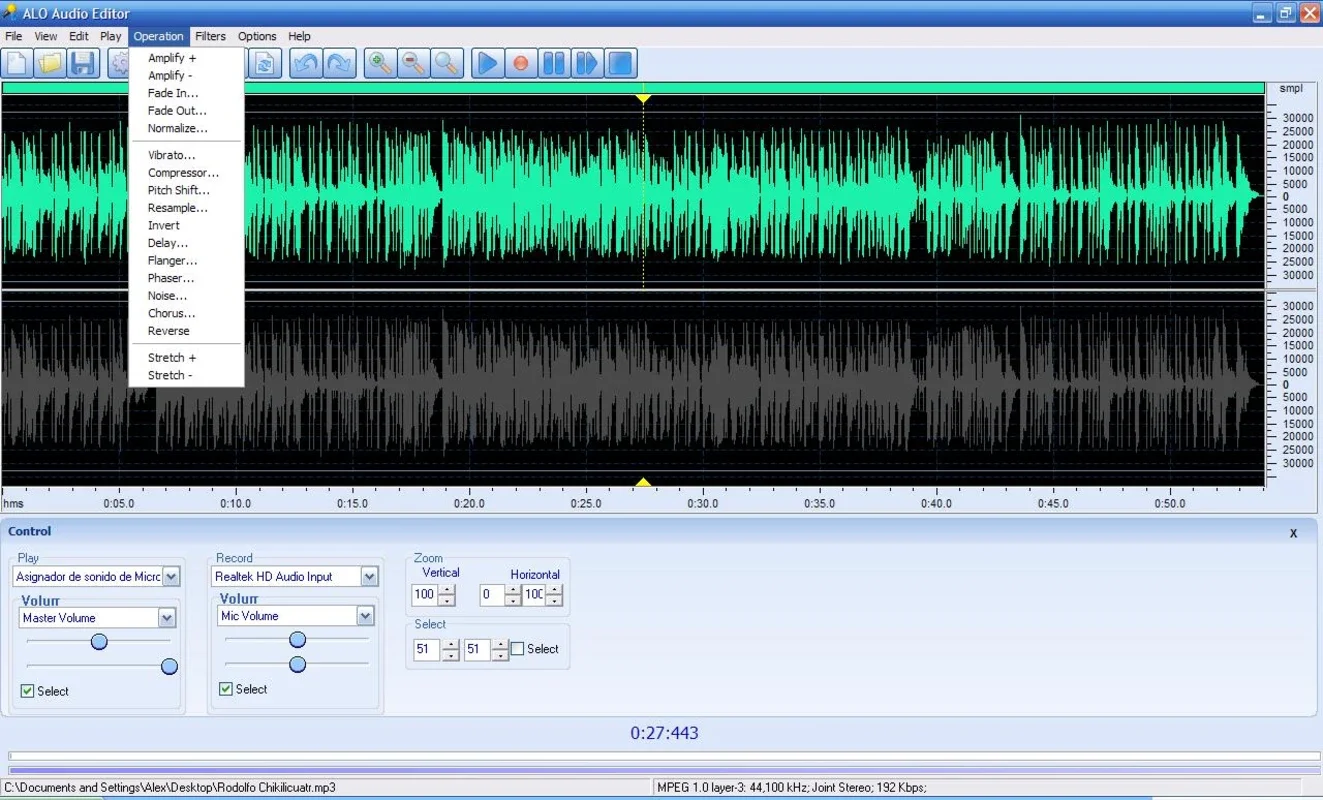Start recording with the red Record button
Image resolution: width=1323 pixels, height=800 pixels.
(520, 63)
